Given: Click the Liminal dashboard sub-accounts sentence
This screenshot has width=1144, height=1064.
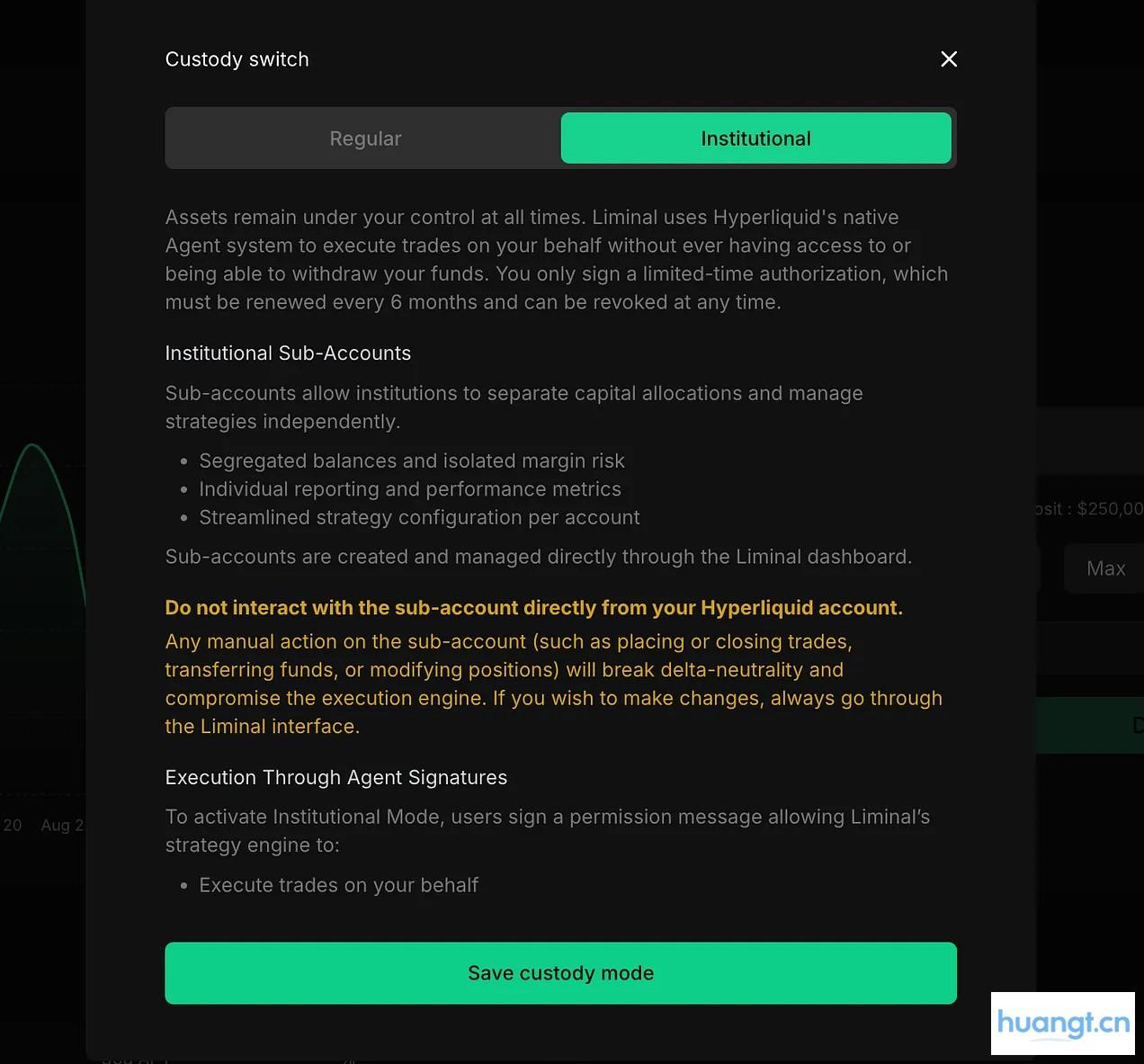Looking at the screenshot, I should 538,558.
